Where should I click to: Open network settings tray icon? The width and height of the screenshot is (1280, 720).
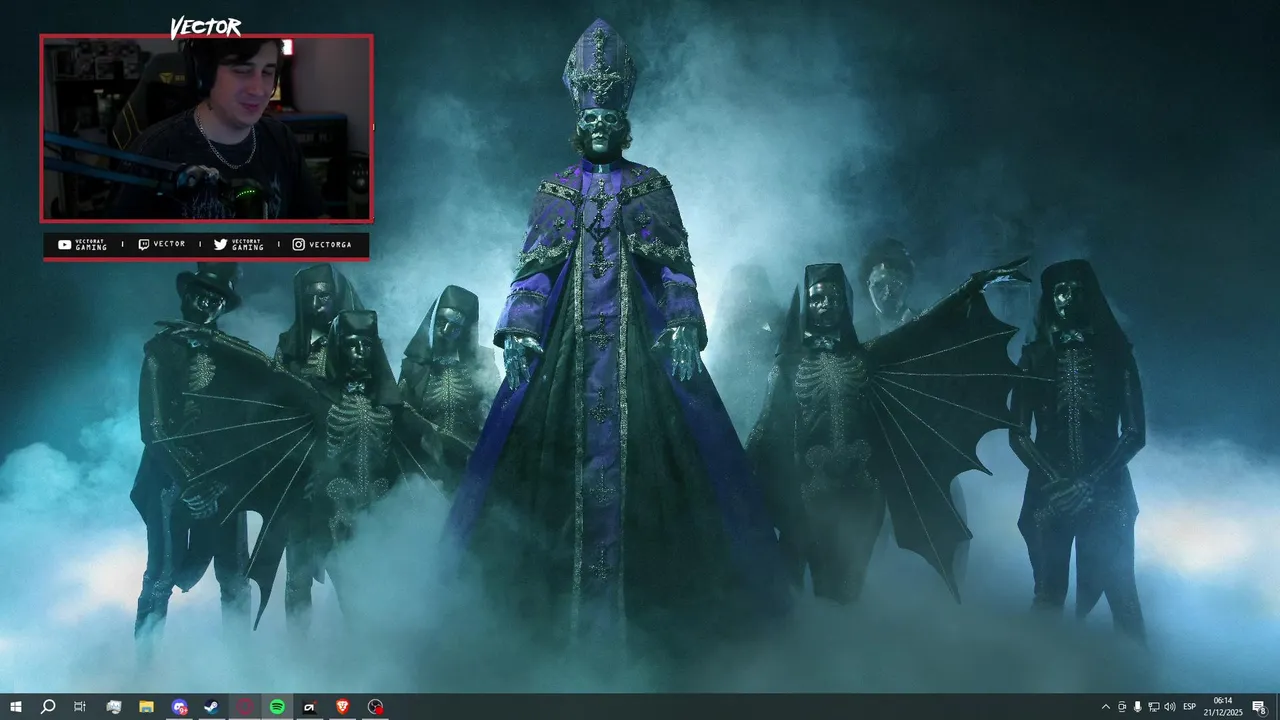click(x=1154, y=707)
